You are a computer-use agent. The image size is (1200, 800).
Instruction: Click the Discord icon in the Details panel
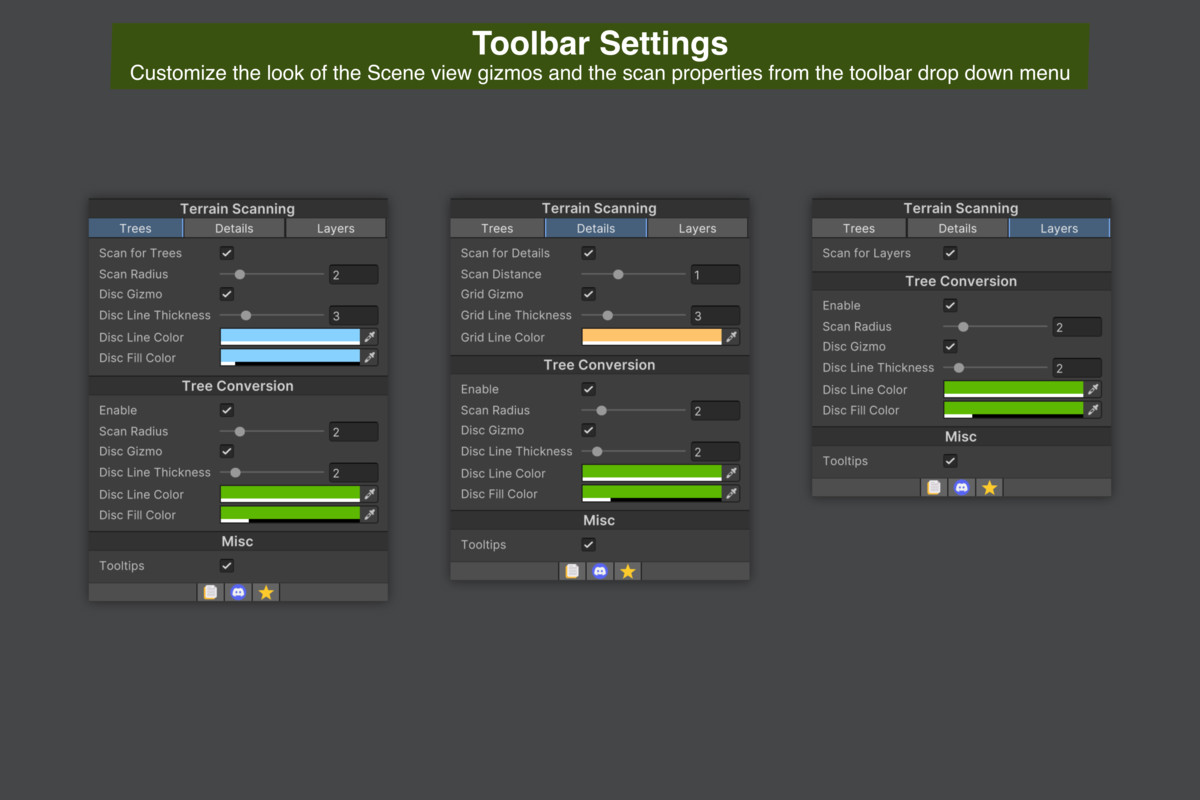[x=600, y=570]
